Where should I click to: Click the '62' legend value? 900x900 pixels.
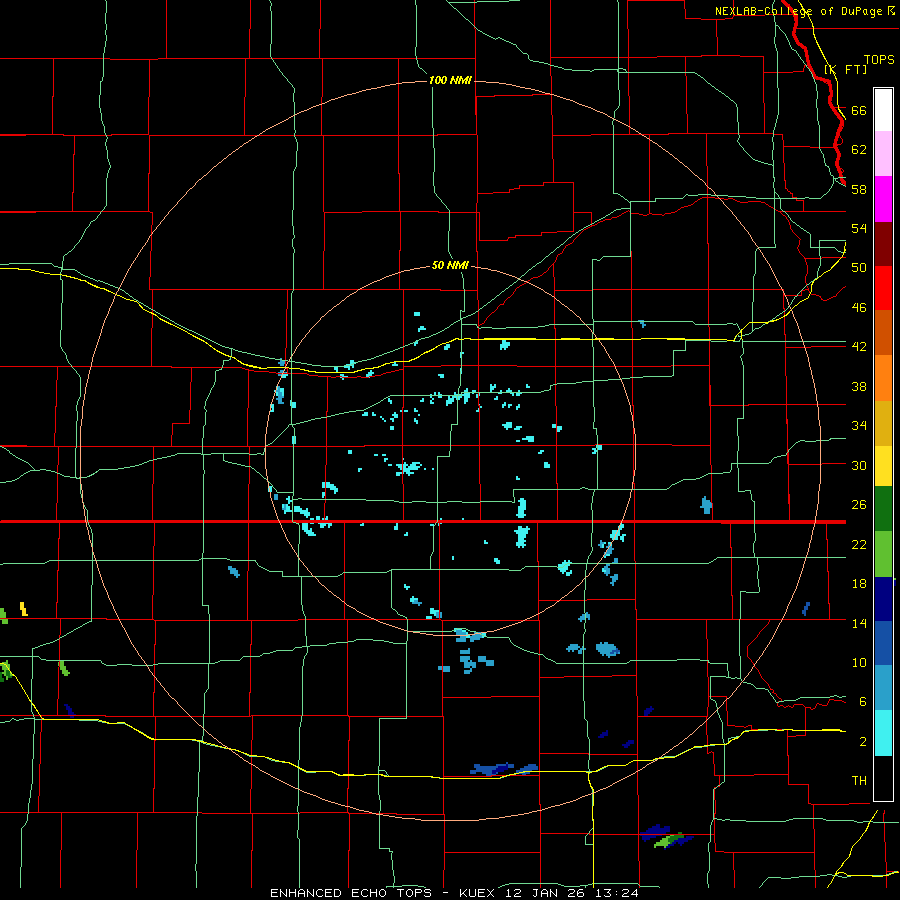859,150
